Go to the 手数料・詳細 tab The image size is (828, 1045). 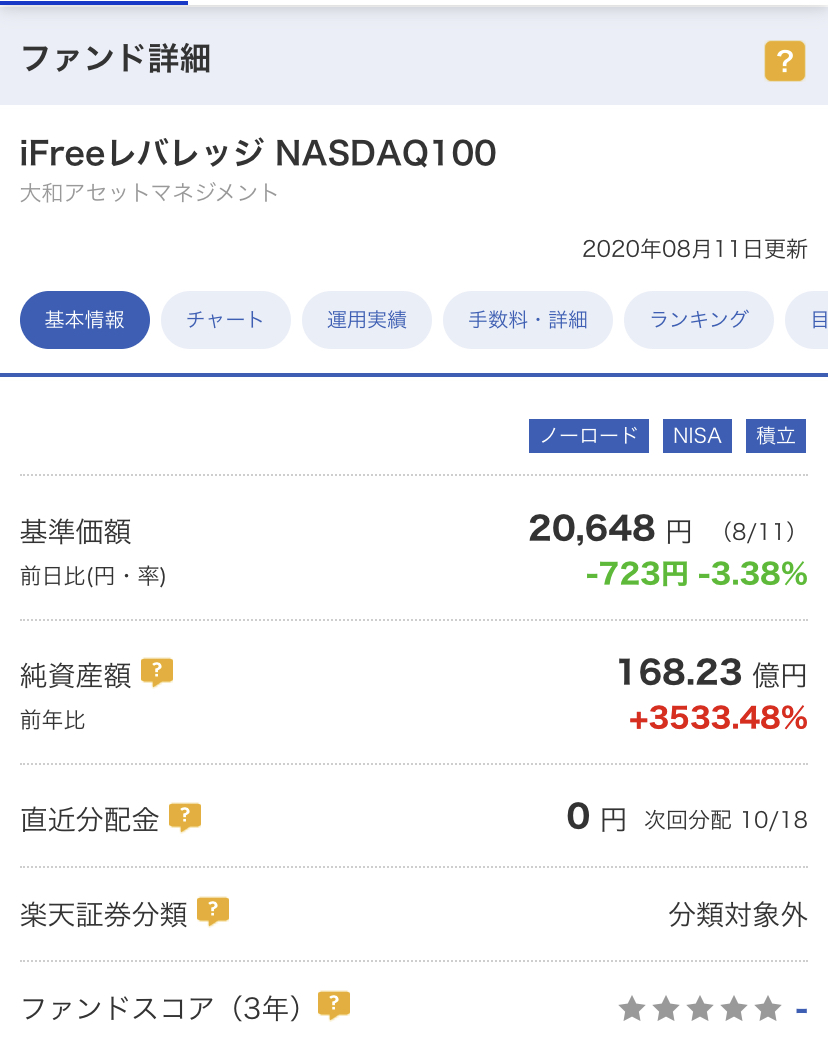pos(527,320)
